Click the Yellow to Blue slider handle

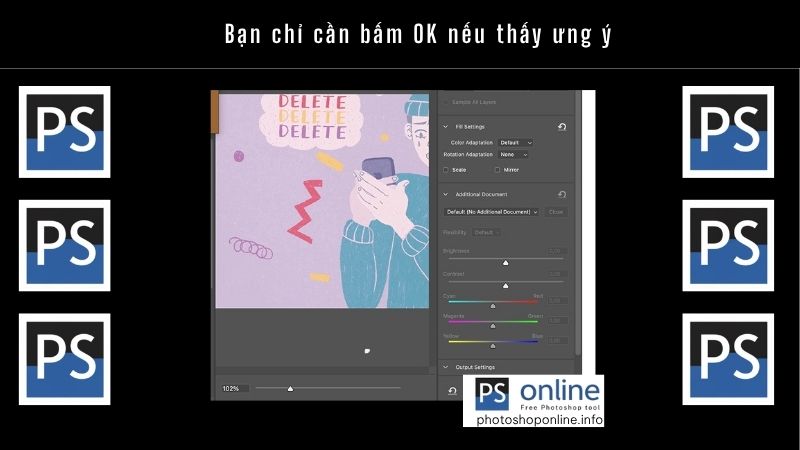coord(493,346)
